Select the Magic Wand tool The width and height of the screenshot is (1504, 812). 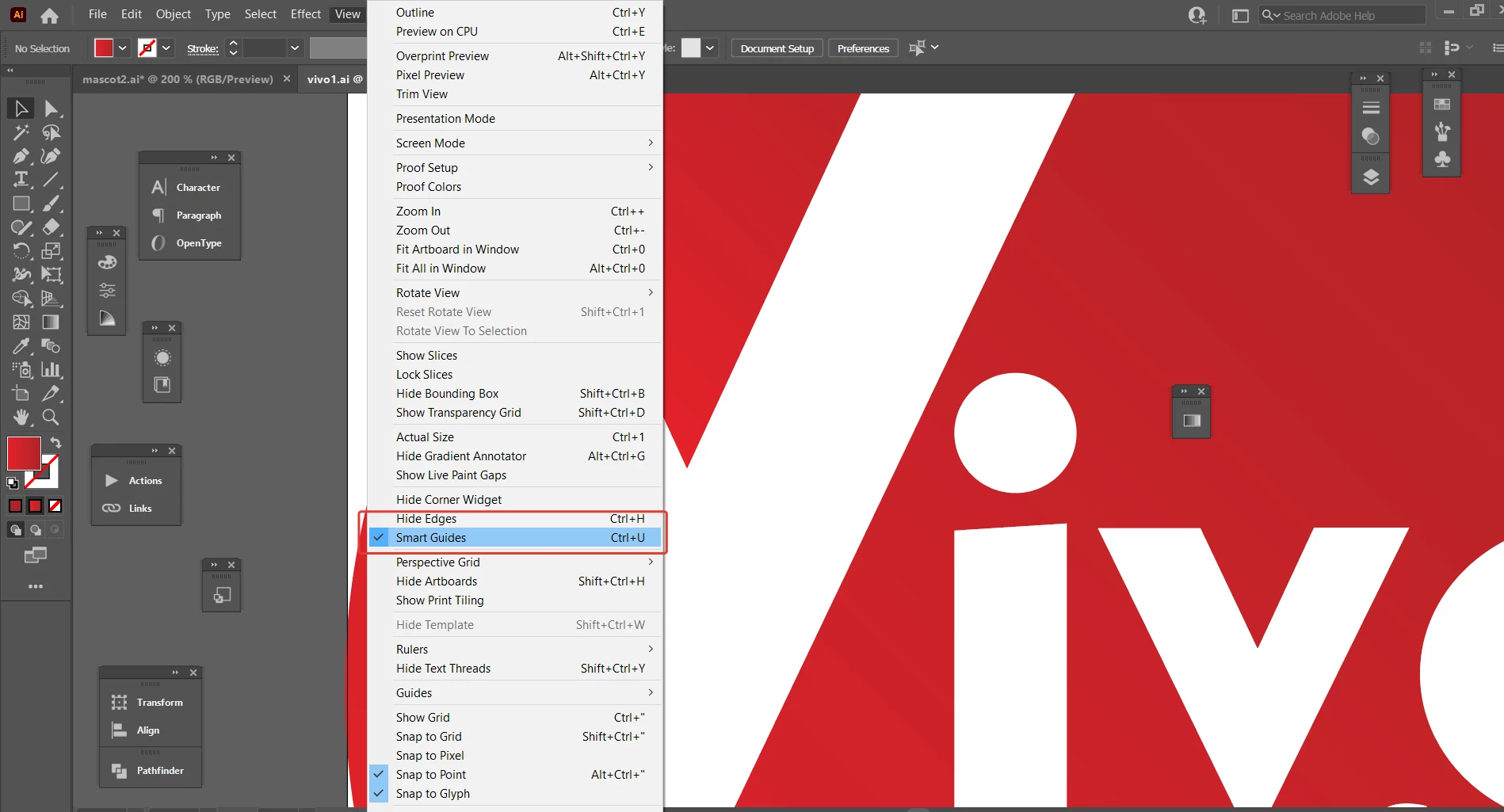(x=21, y=132)
